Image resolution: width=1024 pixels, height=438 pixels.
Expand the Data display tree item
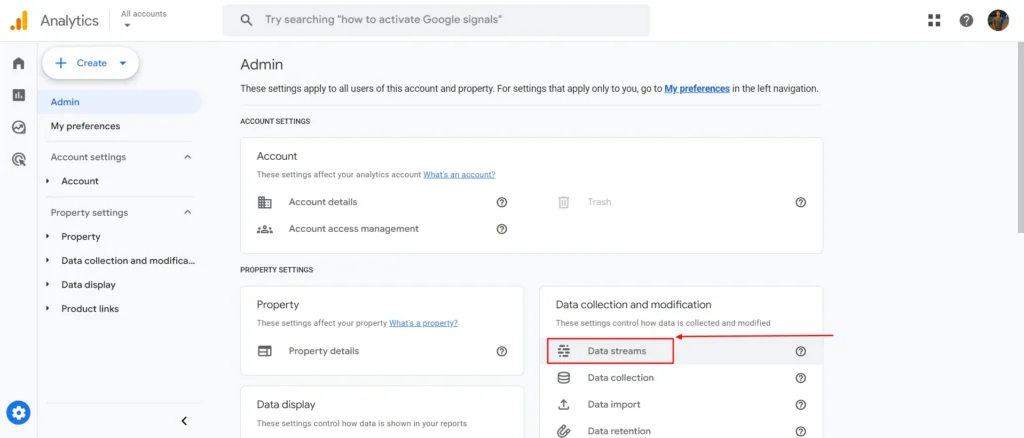point(48,285)
